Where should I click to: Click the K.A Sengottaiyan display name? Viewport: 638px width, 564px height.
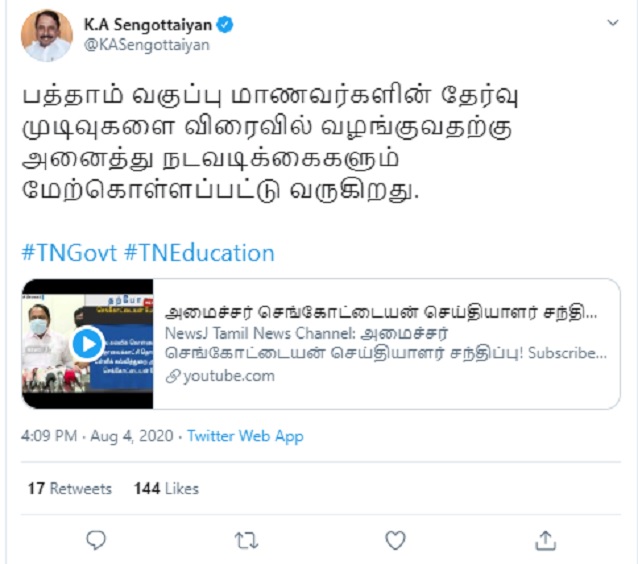148,25
